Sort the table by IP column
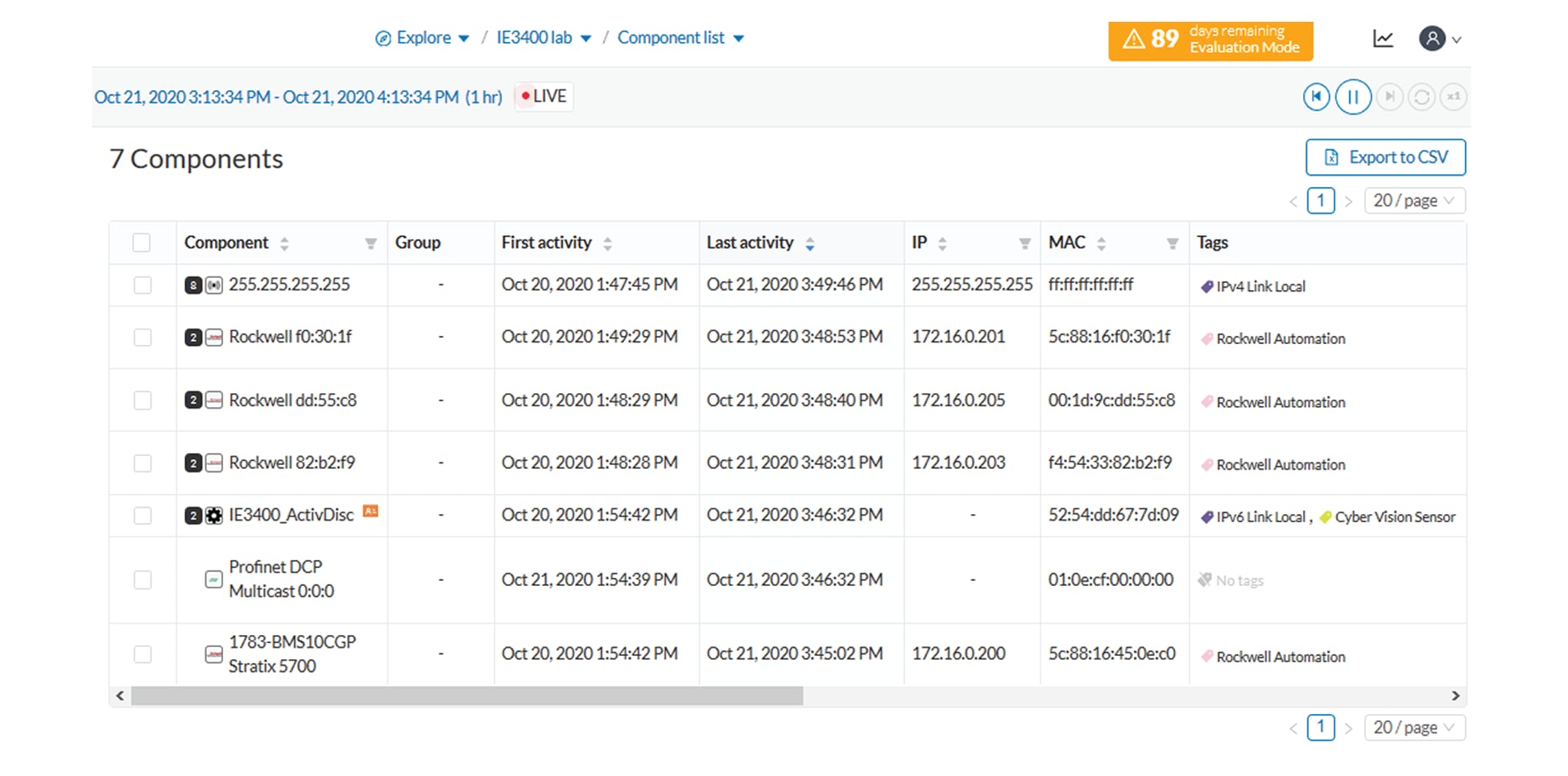The height and width of the screenshot is (776, 1568). [942, 243]
